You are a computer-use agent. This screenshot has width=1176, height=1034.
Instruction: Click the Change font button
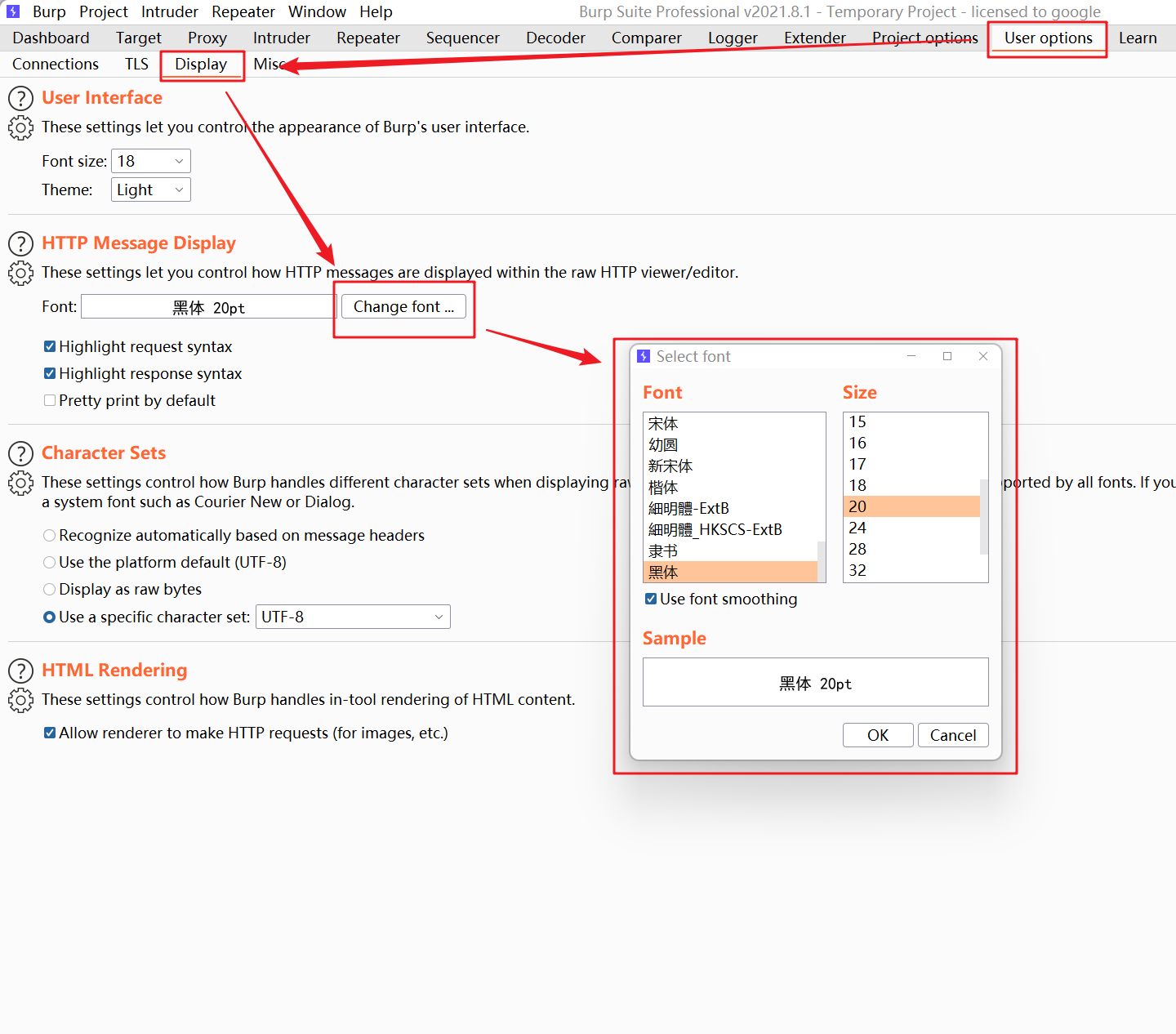403,306
